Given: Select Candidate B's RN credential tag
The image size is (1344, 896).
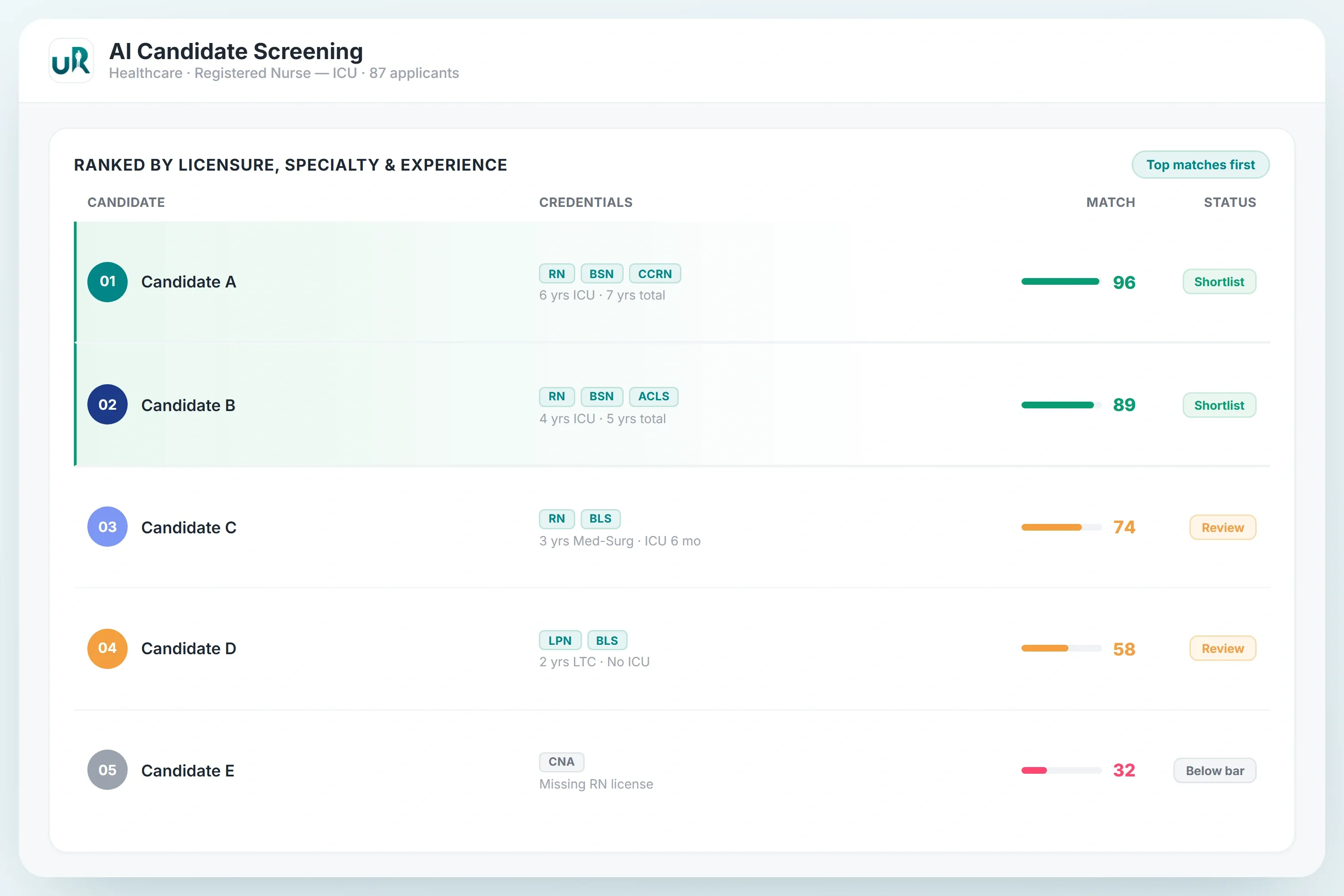Looking at the screenshot, I should [x=557, y=397].
